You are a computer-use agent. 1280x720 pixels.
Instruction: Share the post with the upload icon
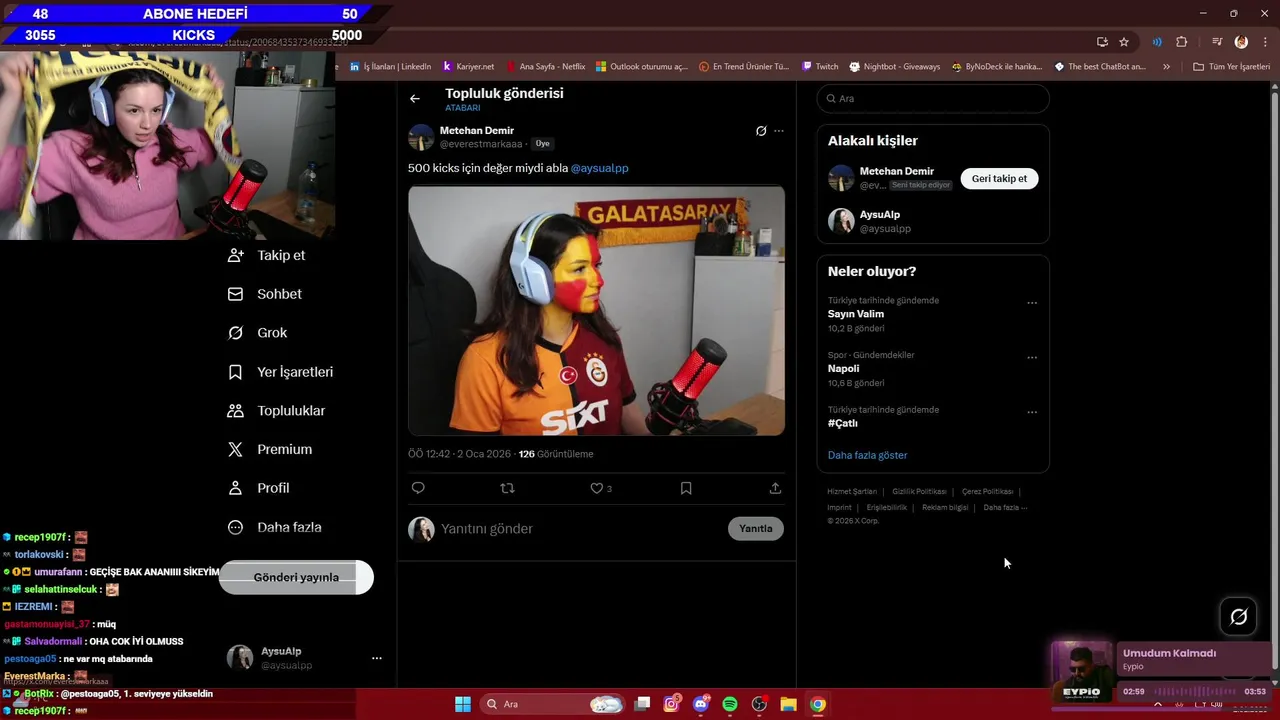point(775,488)
